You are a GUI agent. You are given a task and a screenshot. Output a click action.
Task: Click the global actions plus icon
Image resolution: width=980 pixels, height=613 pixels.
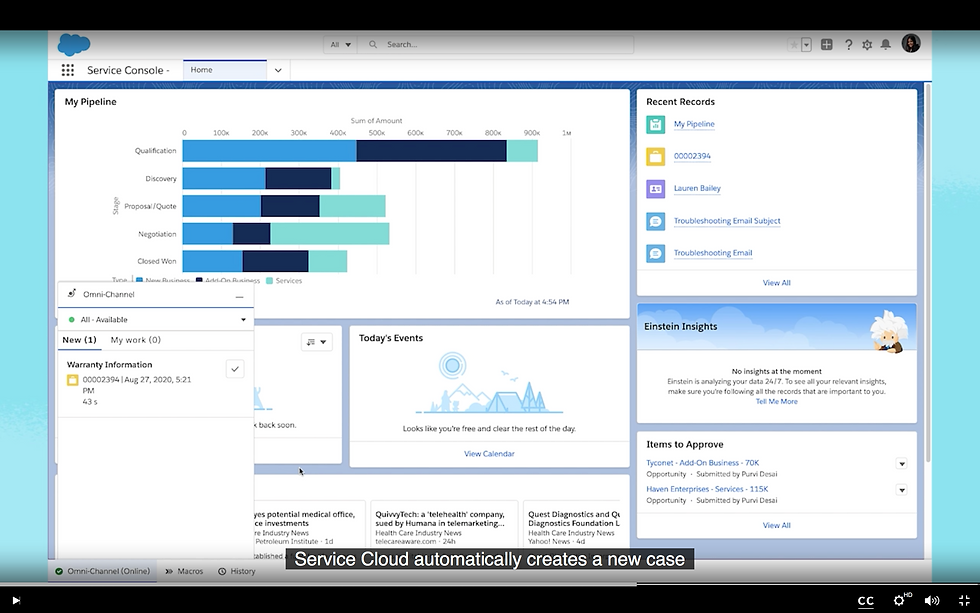click(826, 44)
